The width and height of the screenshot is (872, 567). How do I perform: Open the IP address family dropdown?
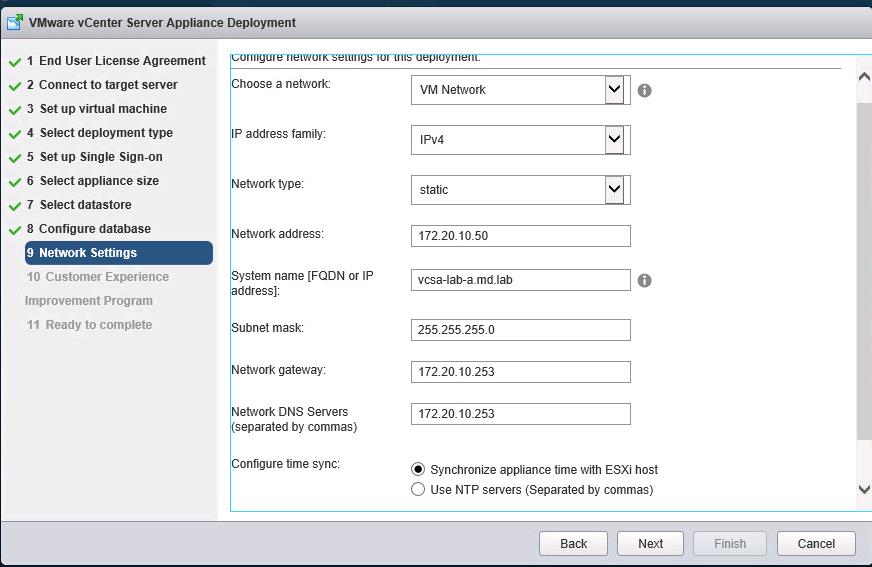click(614, 140)
